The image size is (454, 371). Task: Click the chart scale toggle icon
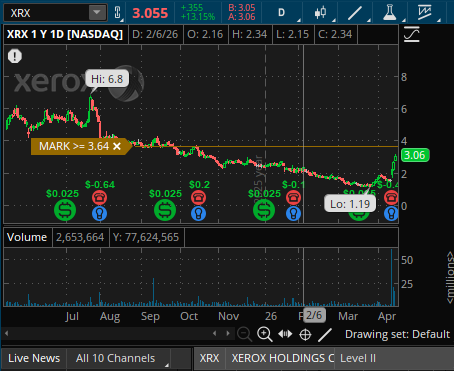412,34
